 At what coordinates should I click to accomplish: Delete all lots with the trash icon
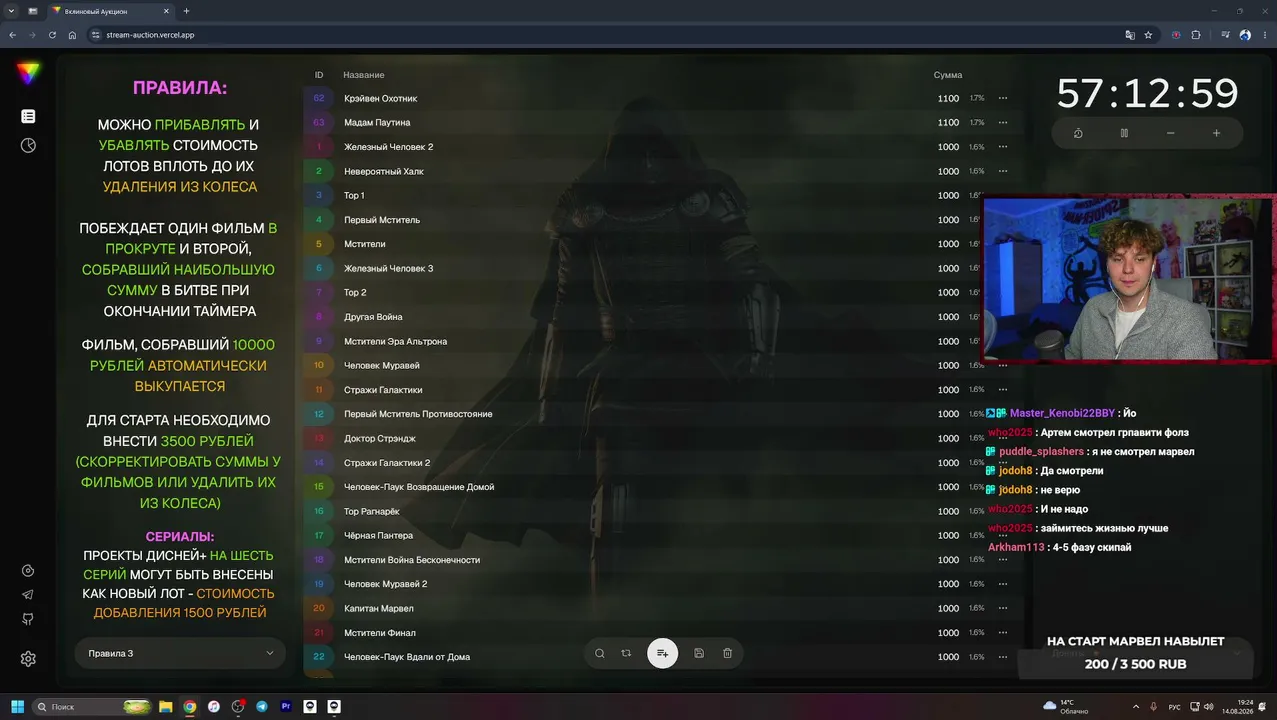pyautogui.click(x=727, y=653)
